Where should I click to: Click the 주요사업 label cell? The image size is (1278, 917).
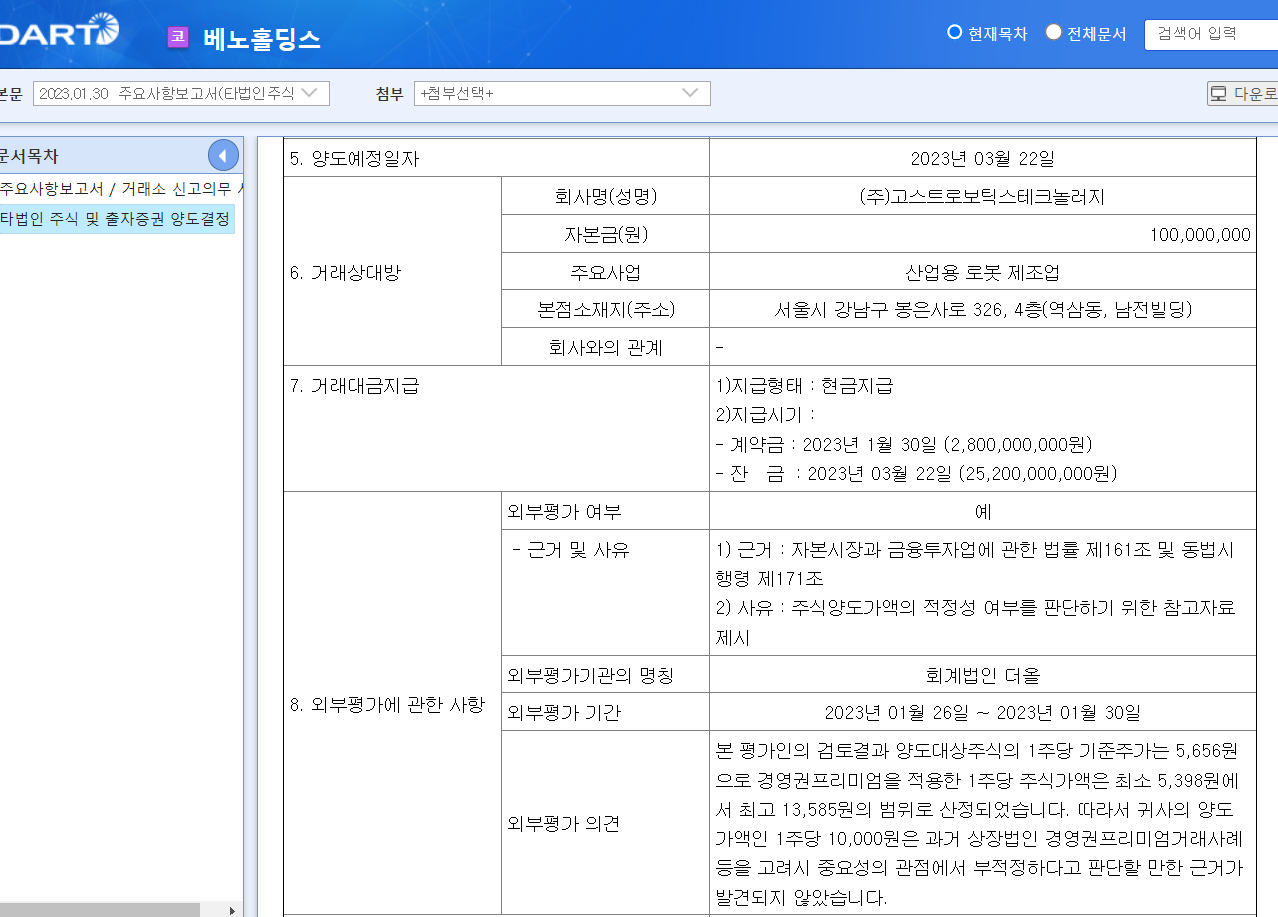click(x=605, y=272)
